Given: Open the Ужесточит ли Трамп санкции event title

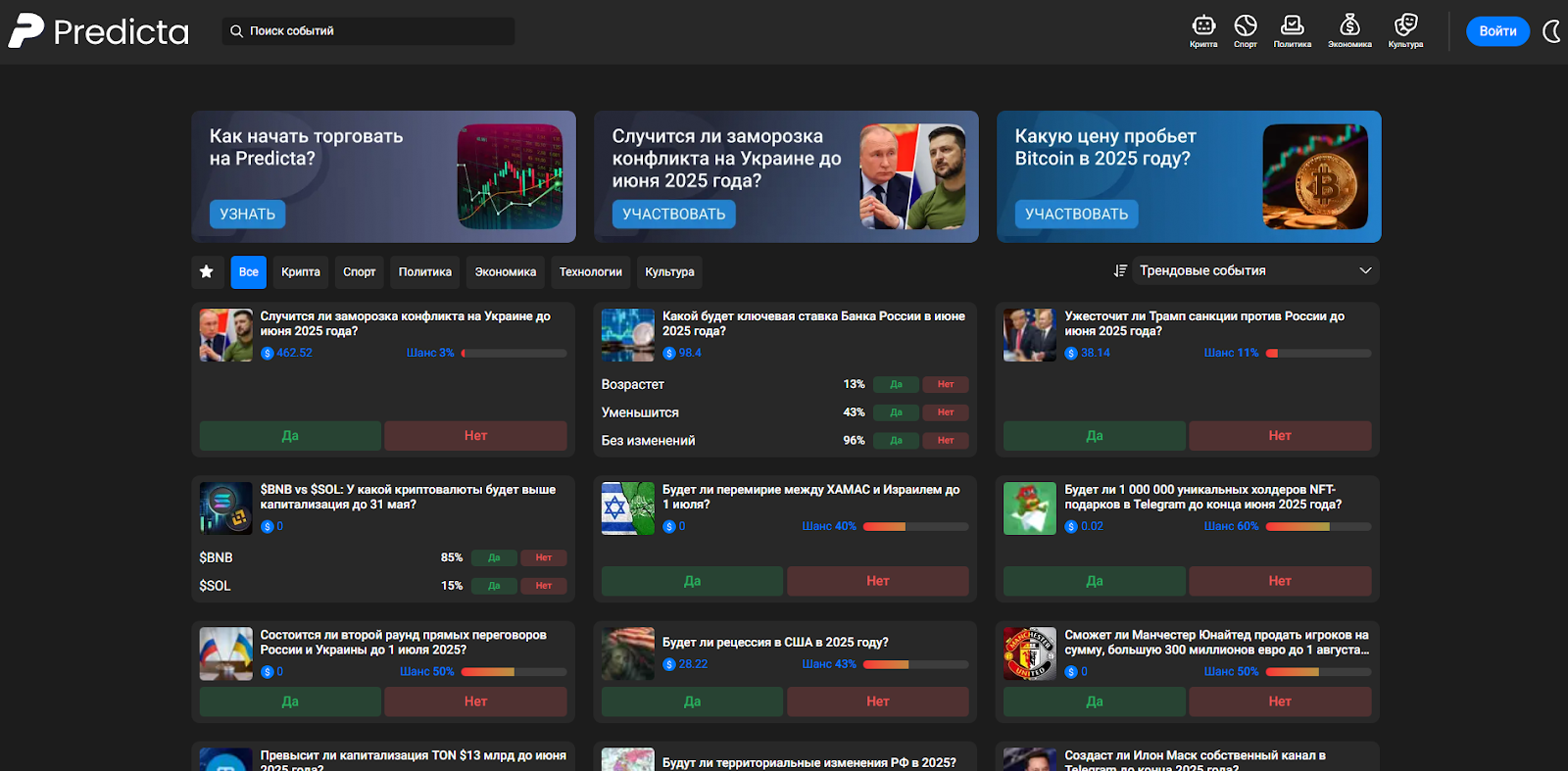Looking at the screenshot, I should [1204, 323].
